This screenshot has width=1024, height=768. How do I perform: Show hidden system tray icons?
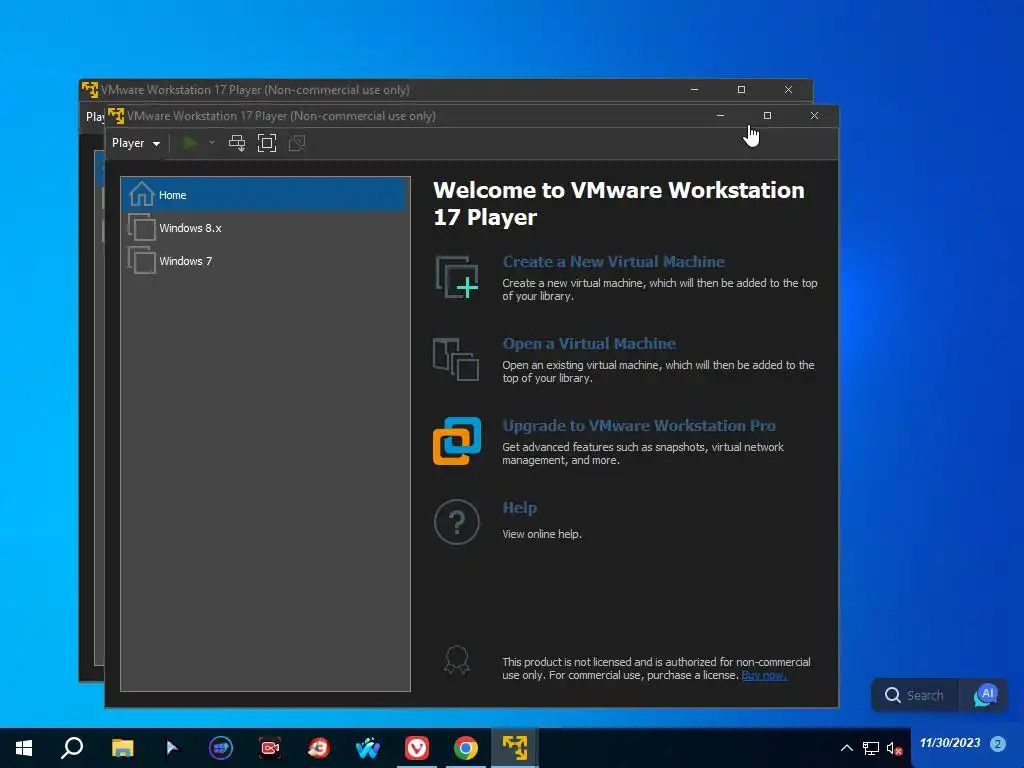tap(847, 748)
